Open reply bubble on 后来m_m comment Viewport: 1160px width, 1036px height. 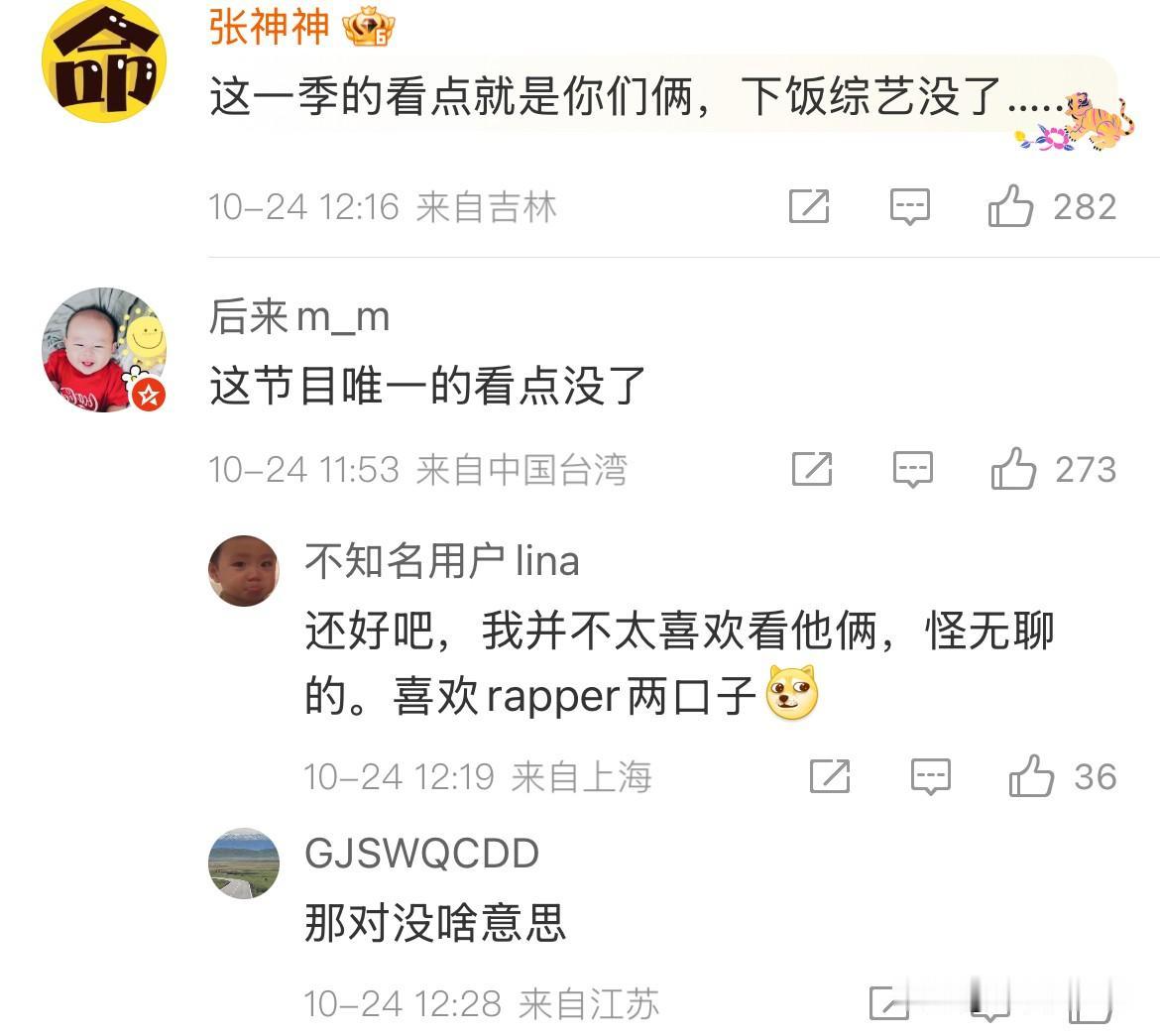coord(913,469)
